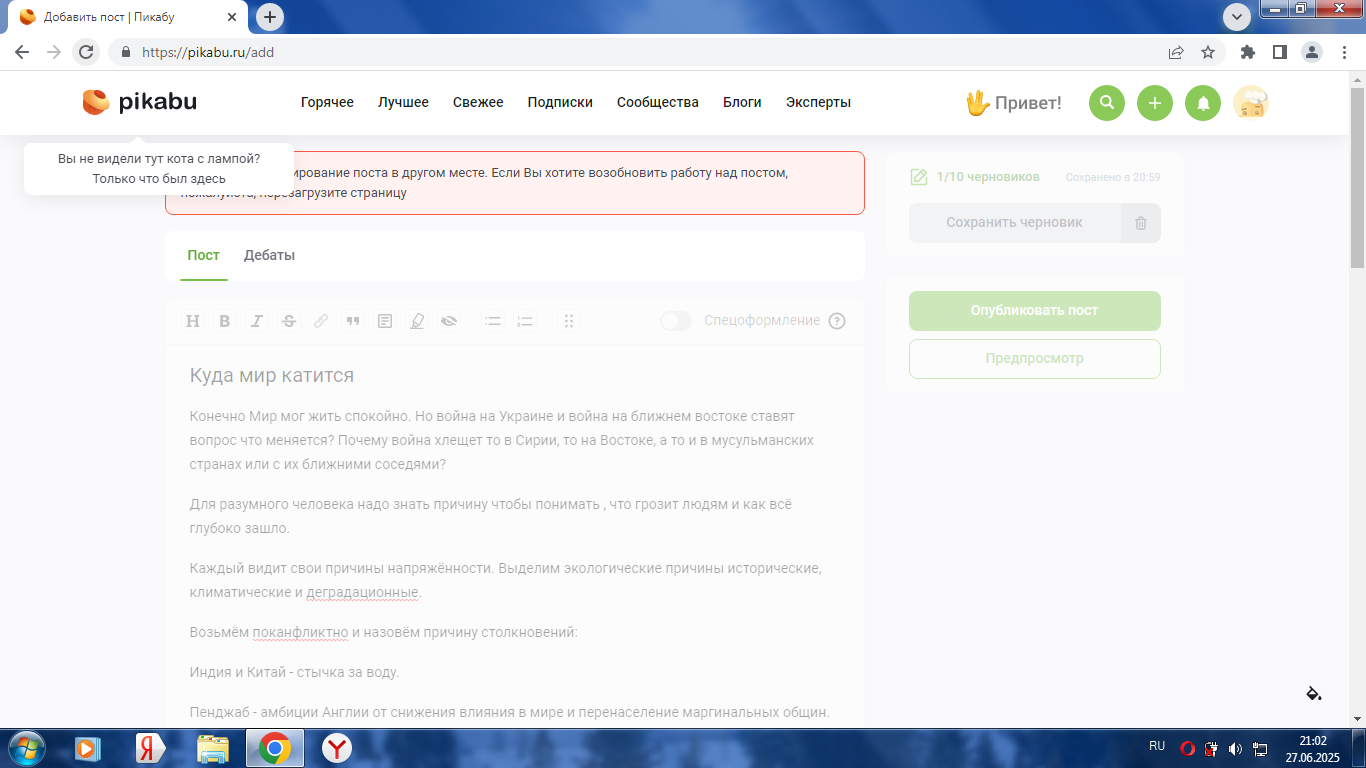1366x768 pixels.
Task: Open notifications bell
Action: coord(1203,103)
